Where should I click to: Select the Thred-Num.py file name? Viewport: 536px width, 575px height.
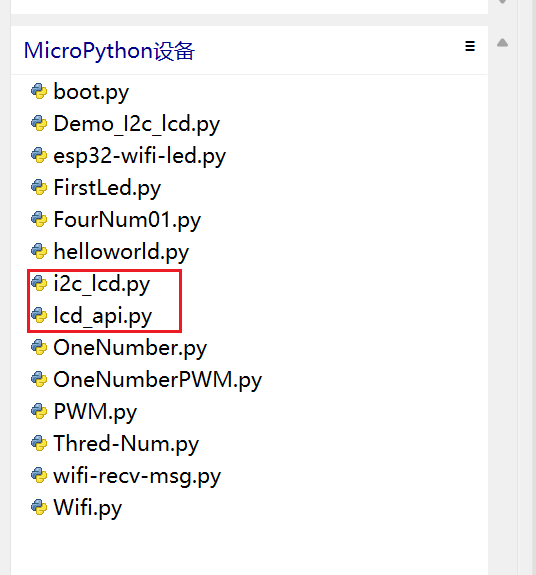126,444
